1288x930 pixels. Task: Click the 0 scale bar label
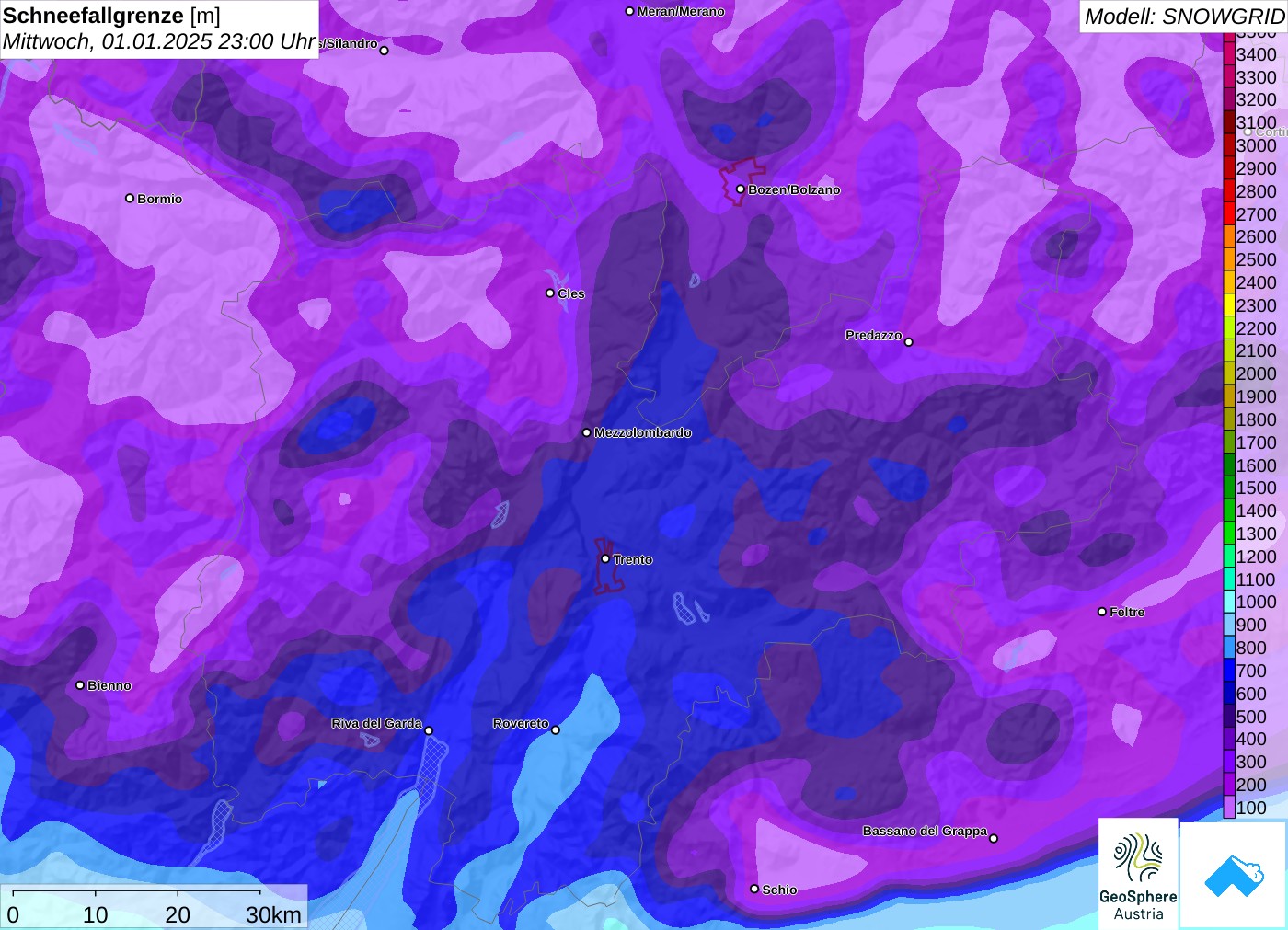point(13,914)
